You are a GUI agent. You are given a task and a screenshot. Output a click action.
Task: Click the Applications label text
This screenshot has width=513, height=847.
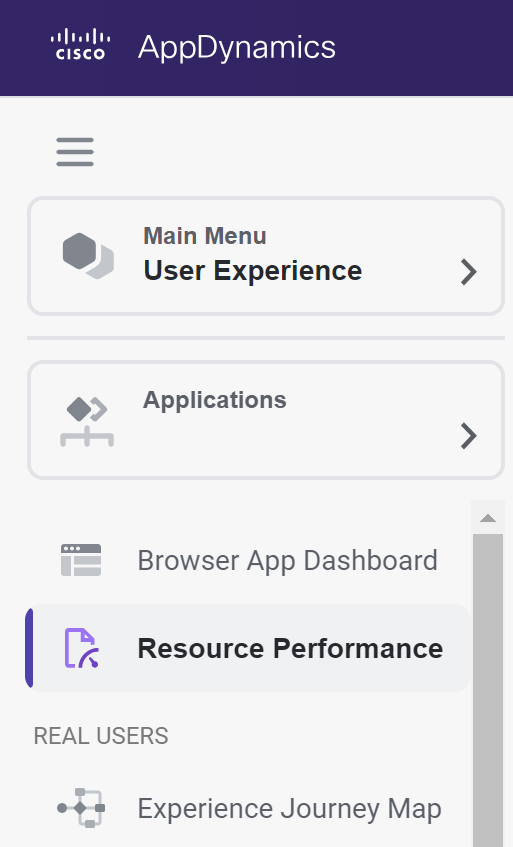tap(214, 400)
